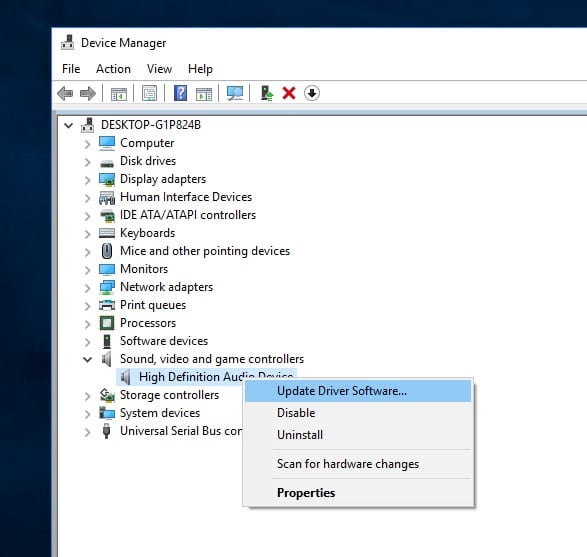Collapse Sound, video and game controllers
This screenshot has width=587, height=557.
coord(87,360)
